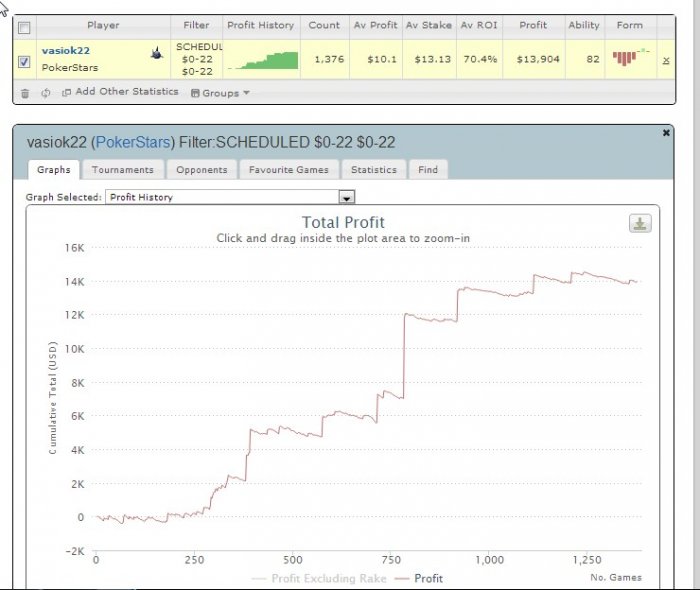Switch to the Favourite Games tab
Screen dimensions: 700x590
click(x=289, y=170)
